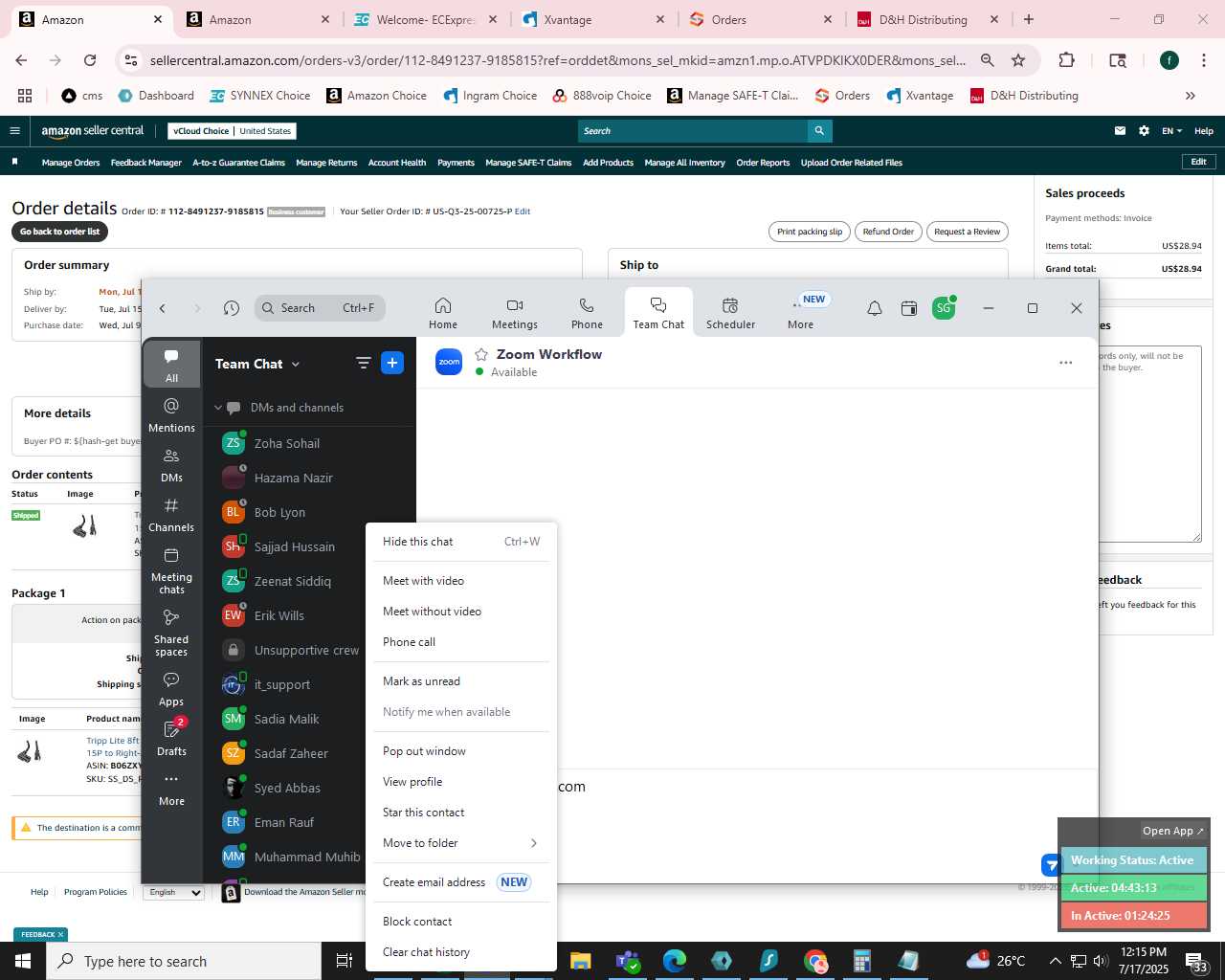Viewport: 1225px width, 980px height.
Task: Star the Zoom Workflow chat
Action: click(x=481, y=354)
